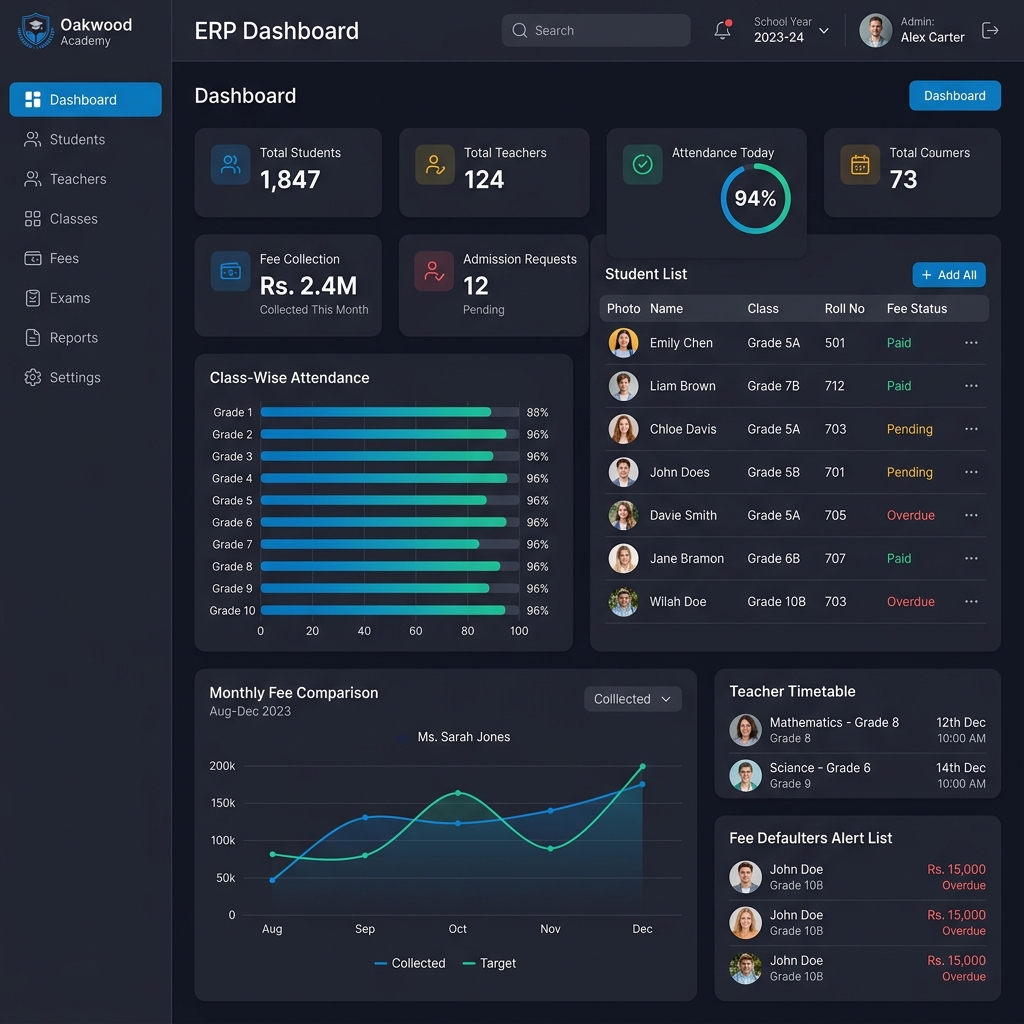
Task: Open row options for Emily Chen
Action: click(971, 343)
